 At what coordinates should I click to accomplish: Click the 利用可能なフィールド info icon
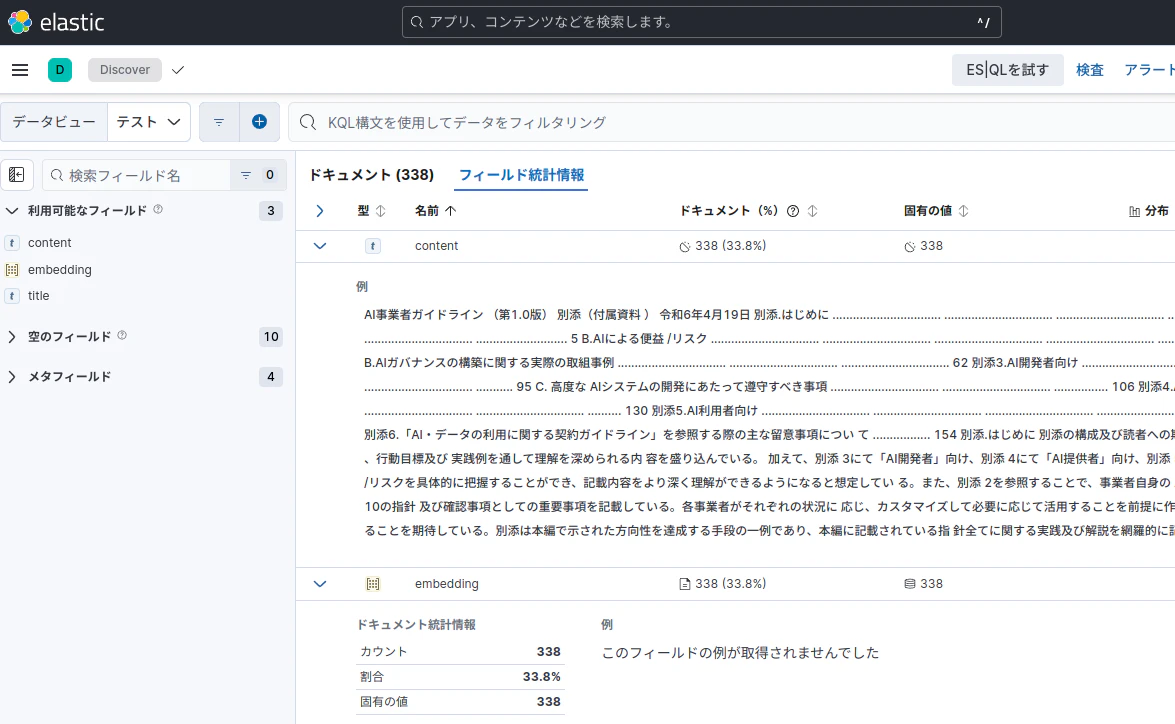(158, 210)
